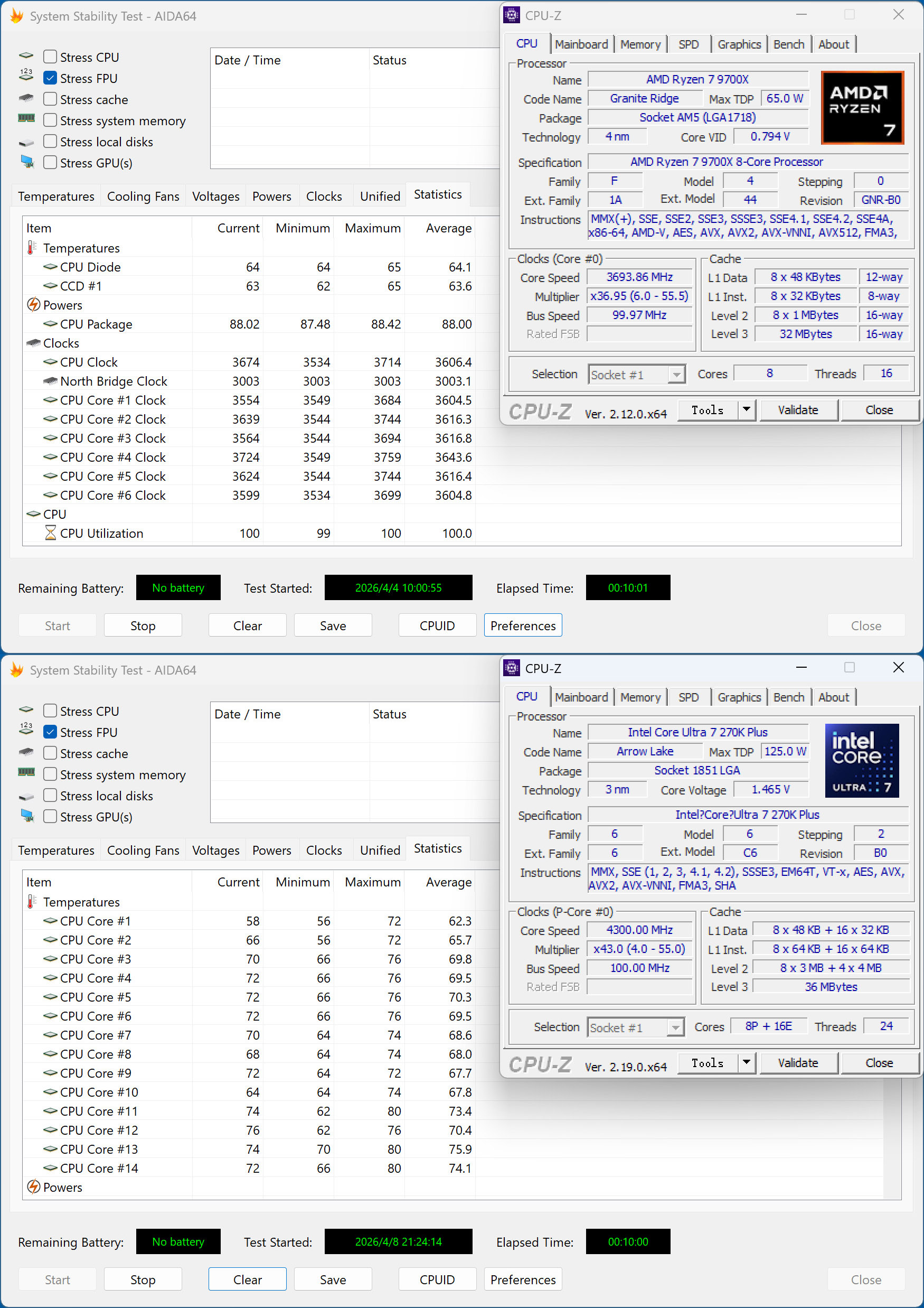924x1308 pixels.
Task: Click the Elapsed Time display field
Action: [x=627, y=587]
